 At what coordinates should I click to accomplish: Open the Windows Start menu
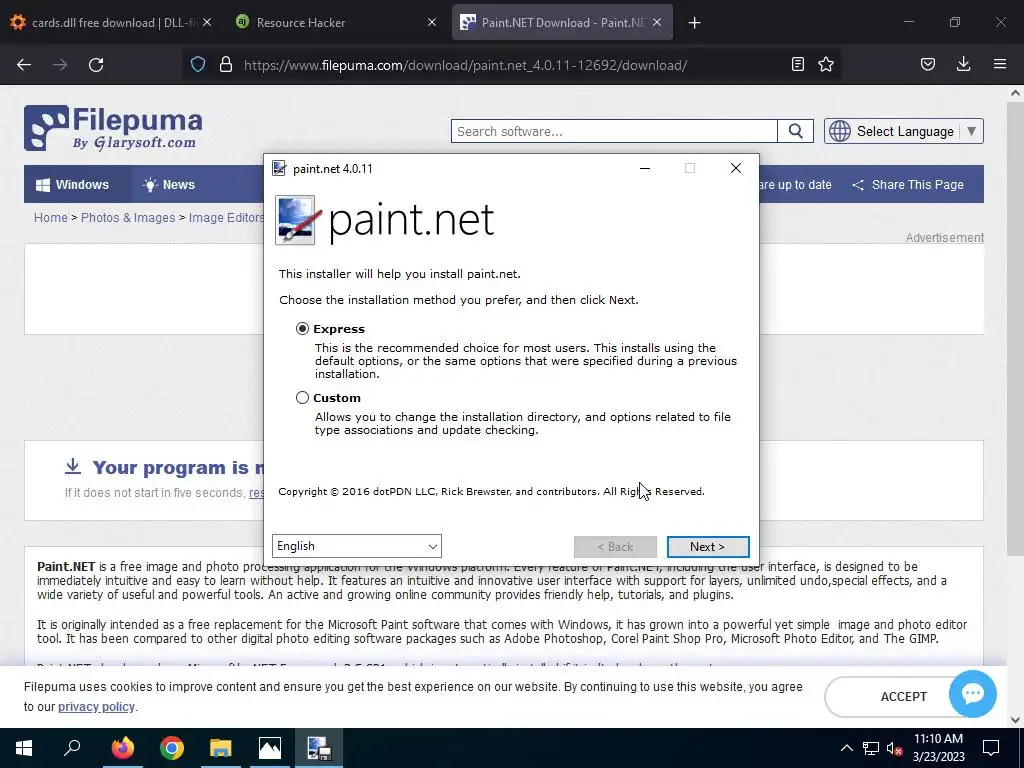point(24,748)
